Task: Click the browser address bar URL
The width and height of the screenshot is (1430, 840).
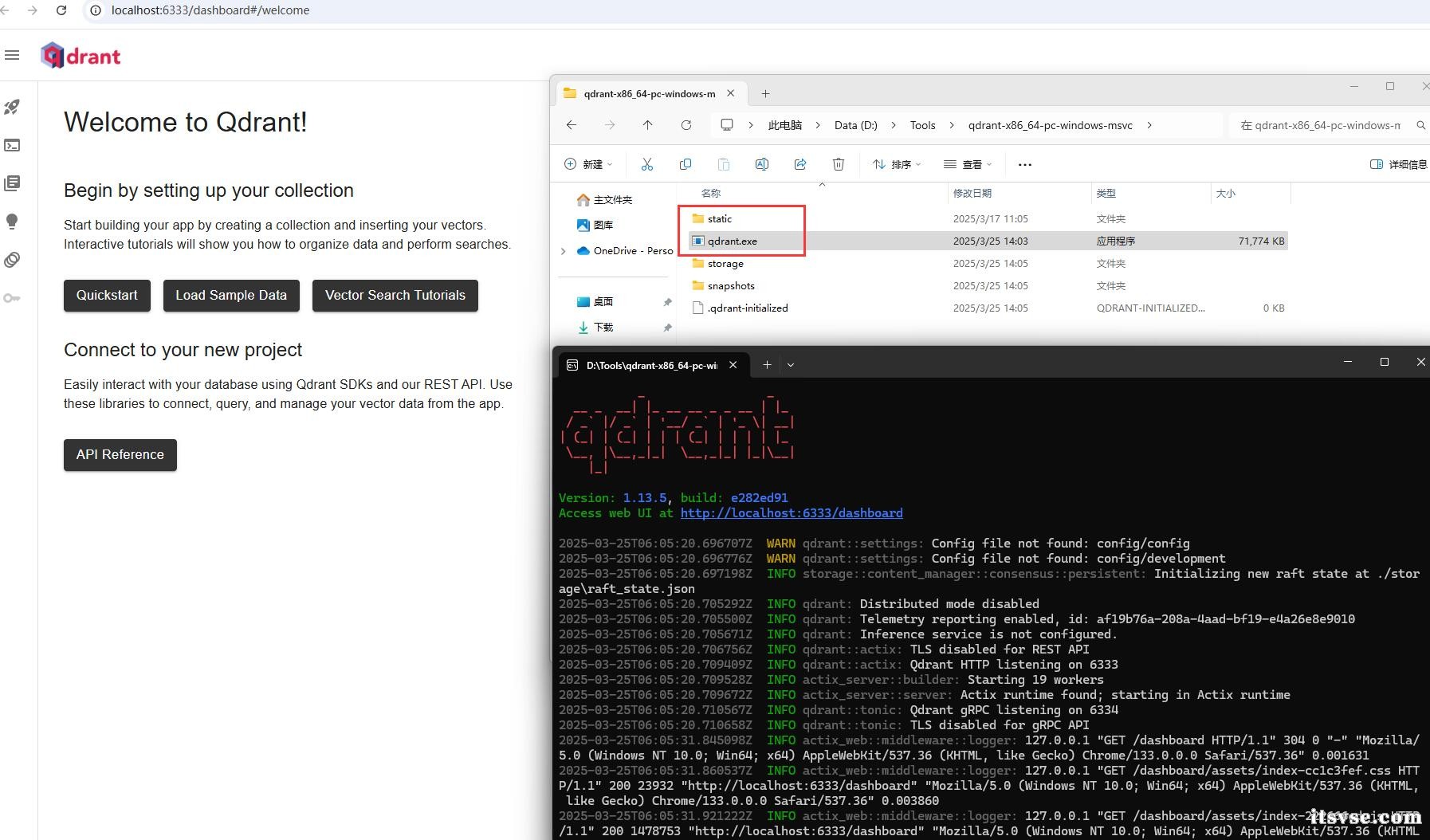Action: [210, 10]
